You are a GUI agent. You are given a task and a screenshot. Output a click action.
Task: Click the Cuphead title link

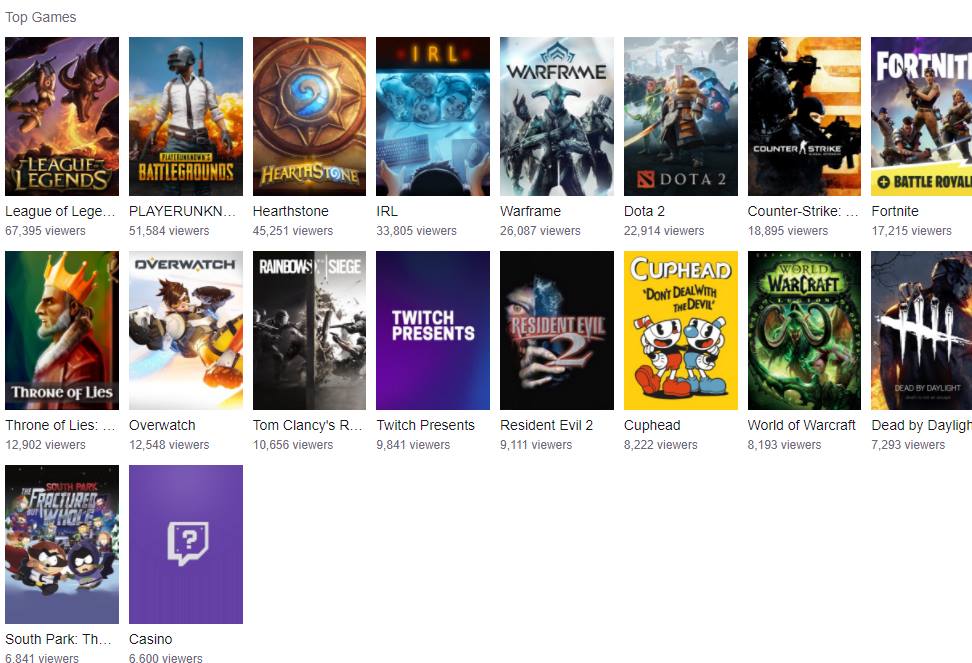[652, 426]
